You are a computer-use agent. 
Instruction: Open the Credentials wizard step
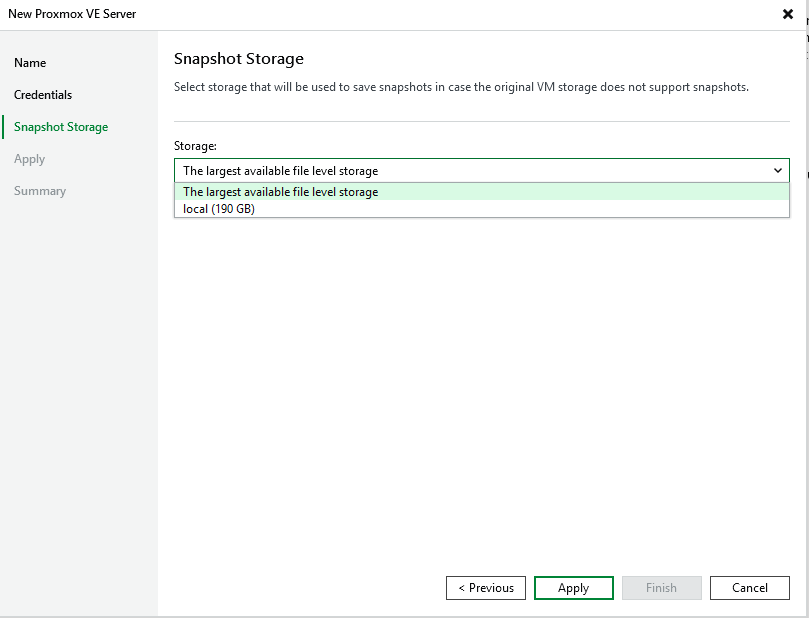pyautogui.click(x=43, y=95)
